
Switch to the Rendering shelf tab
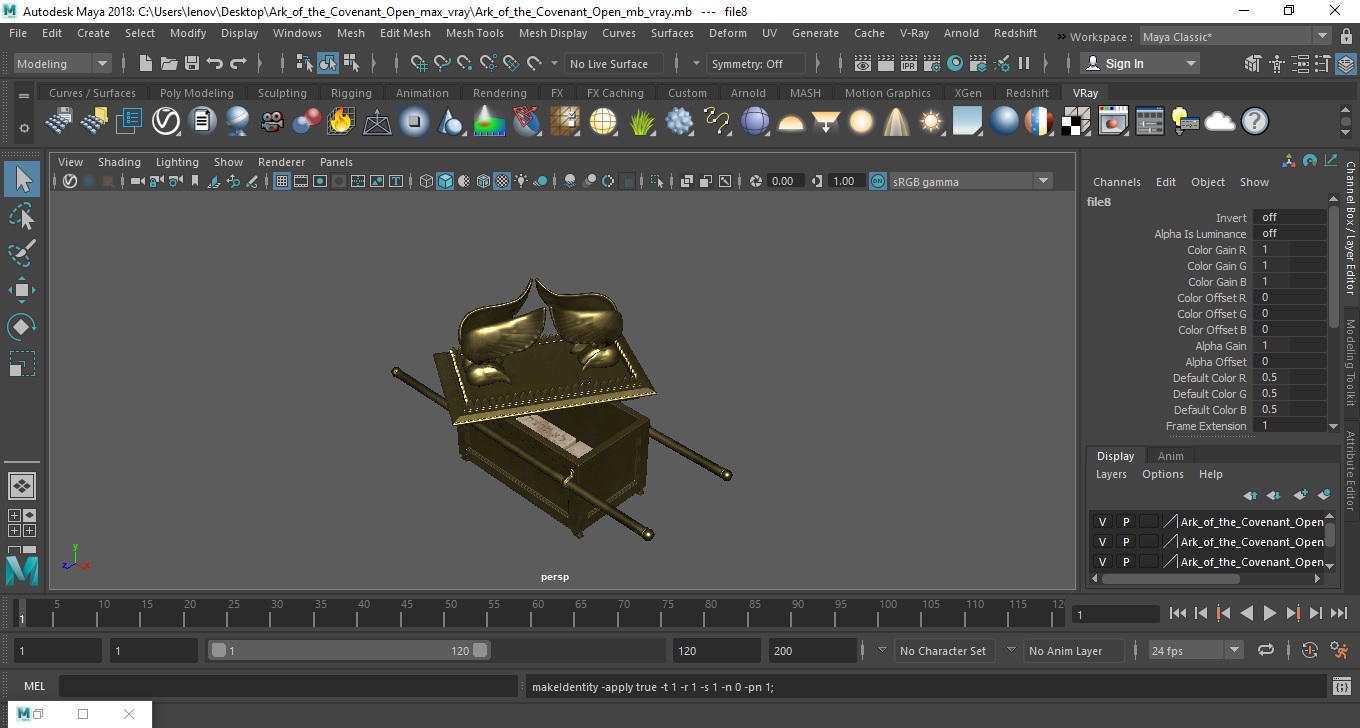(499, 93)
